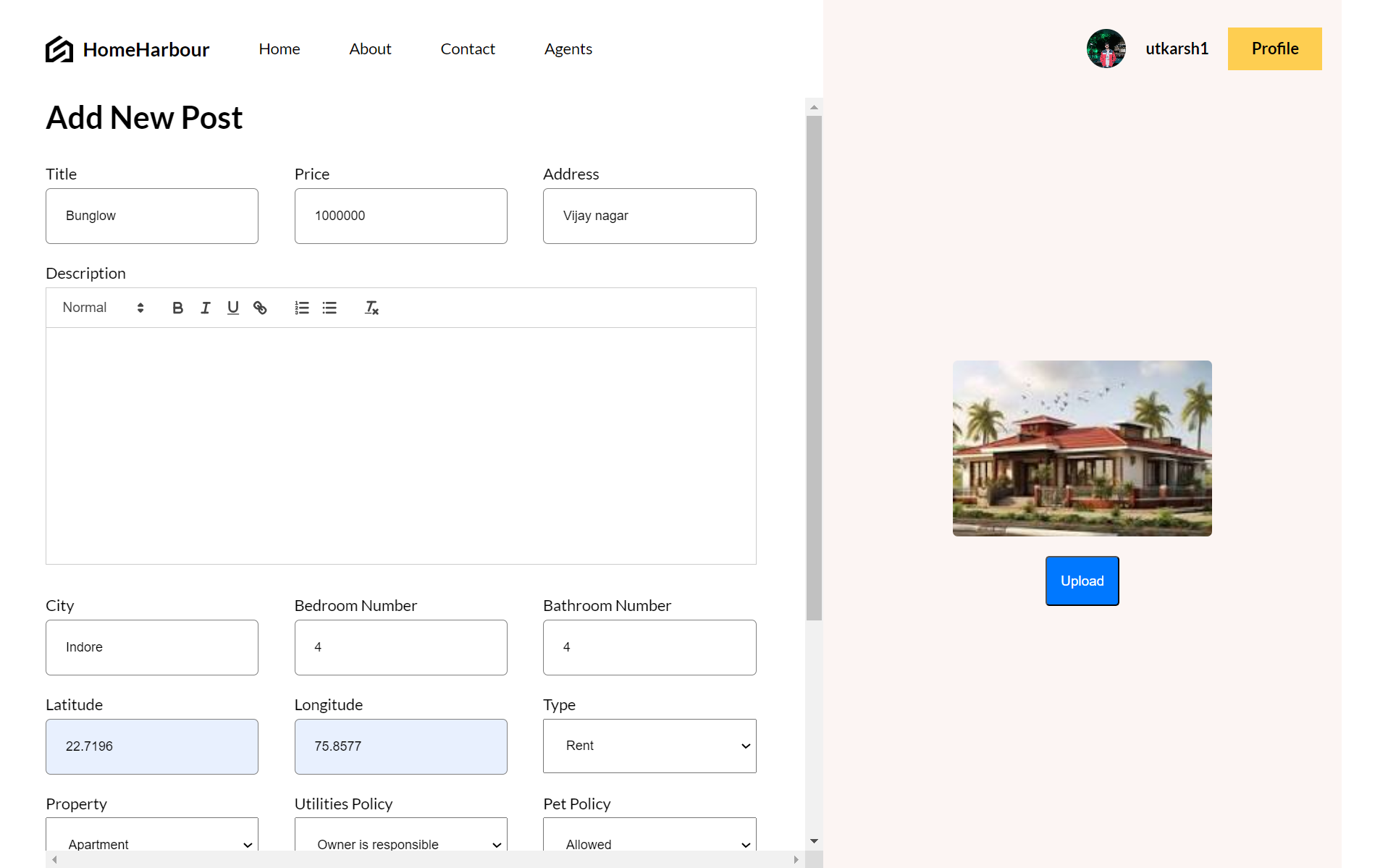Expand the Type dropdown showing Rent
Viewport: 1388px width, 868px height.
649,746
